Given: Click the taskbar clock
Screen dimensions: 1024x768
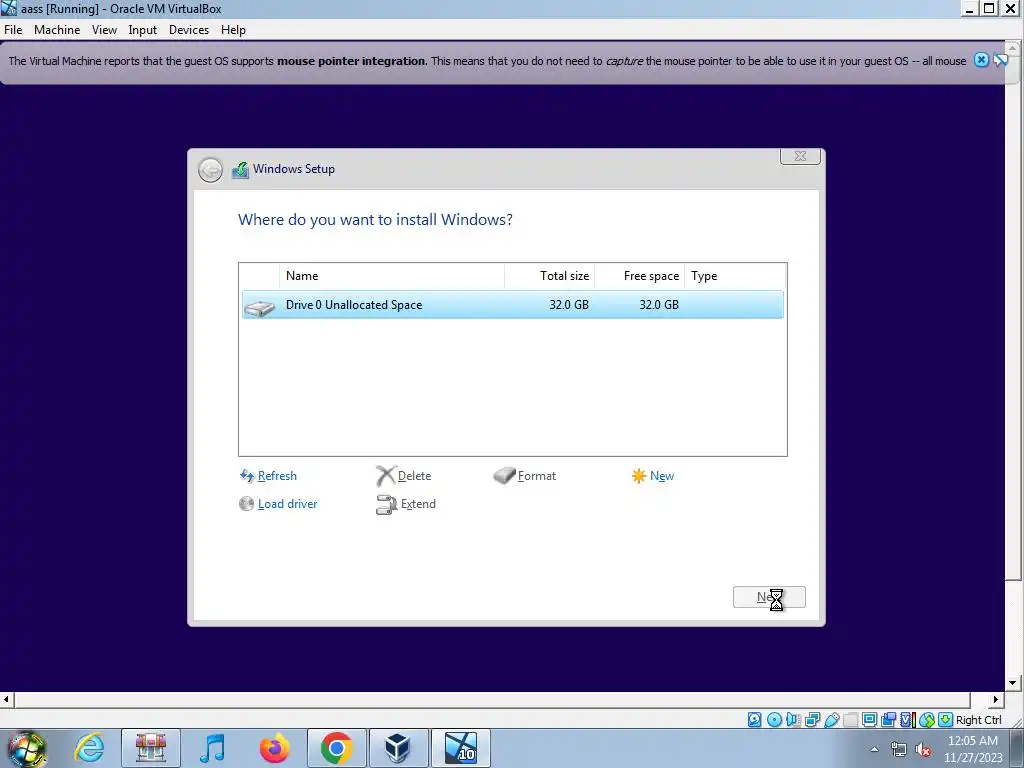Looking at the screenshot, I should point(972,749).
